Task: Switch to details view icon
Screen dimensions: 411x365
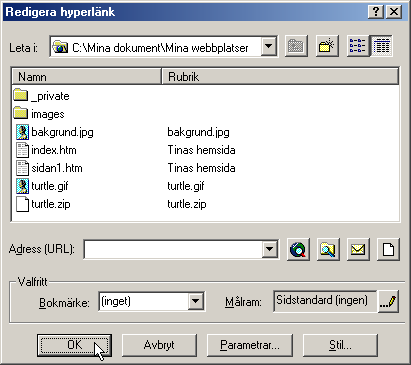Action: 381,46
